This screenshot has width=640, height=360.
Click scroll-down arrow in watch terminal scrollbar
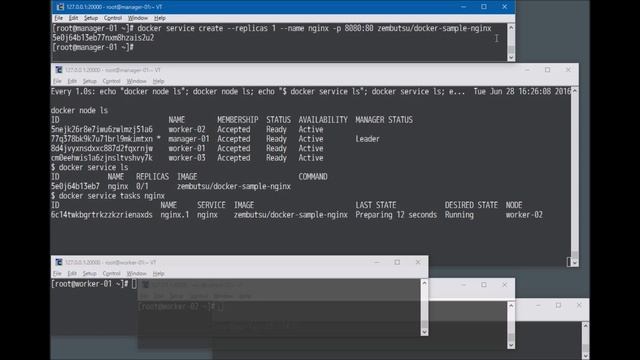pyautogui.click(x=575, y=263)
